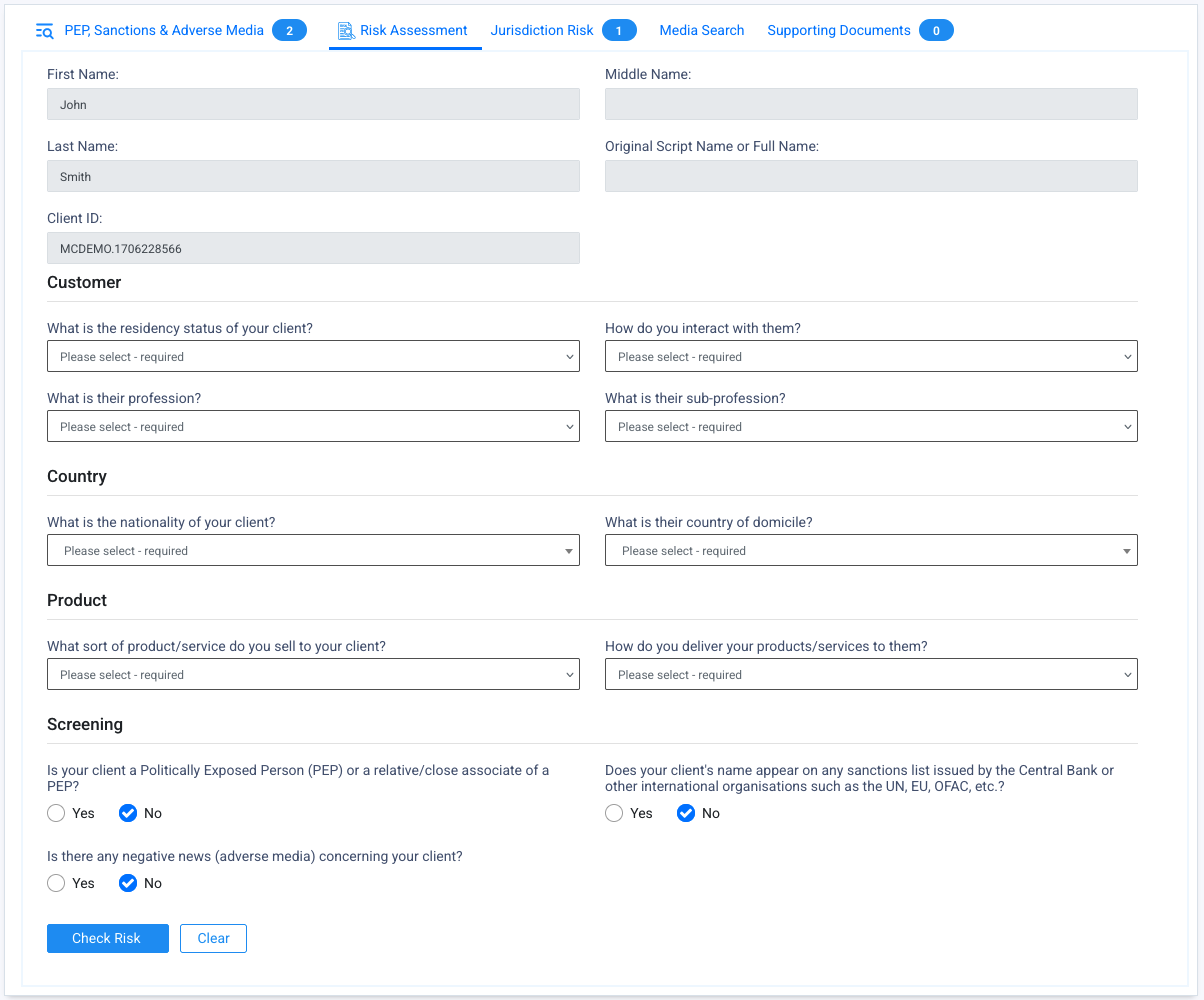Click the 'Middle Name:' label
1204x1000 pixels.
(x=648, y=74)
